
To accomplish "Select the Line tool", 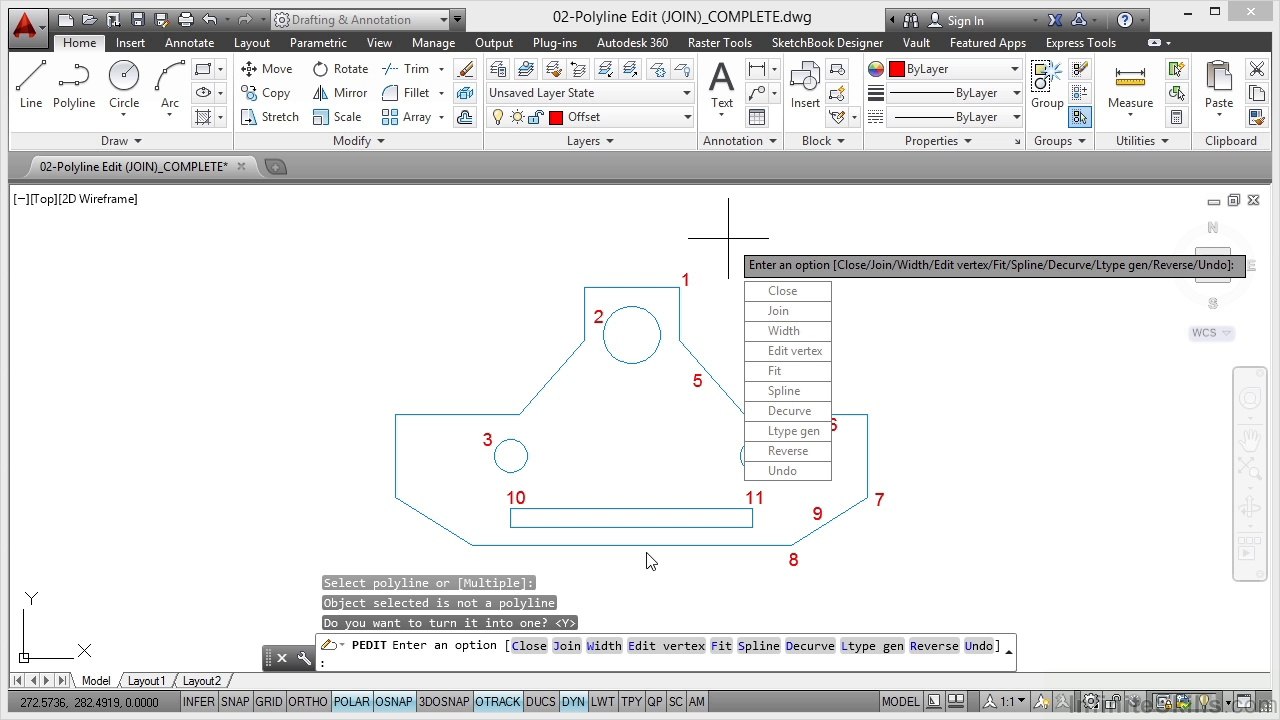I will (x=31, y=85).
